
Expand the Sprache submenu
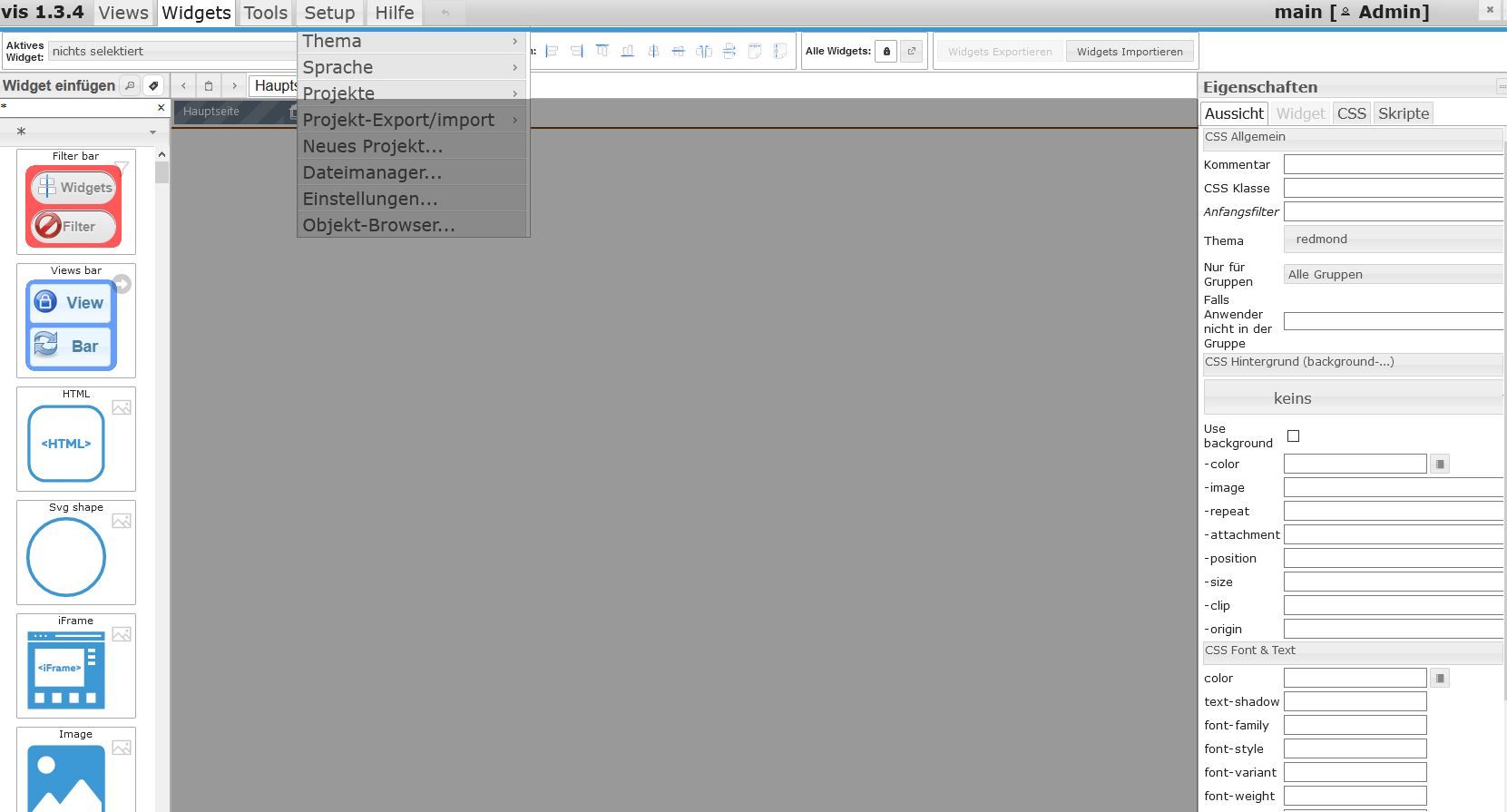412,67
